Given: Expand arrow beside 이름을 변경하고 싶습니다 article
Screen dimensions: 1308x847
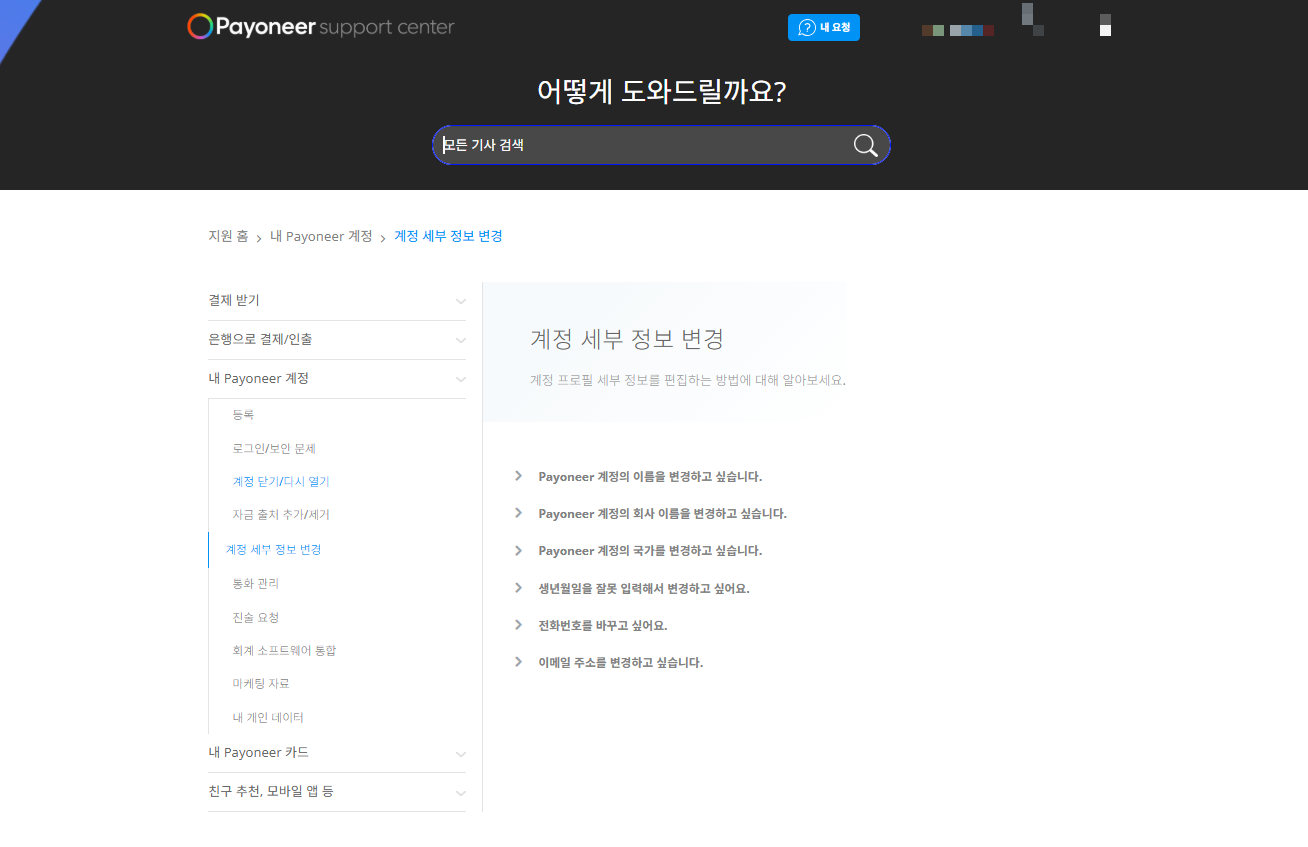Looking at the screenshot, I should click(518, 476).
